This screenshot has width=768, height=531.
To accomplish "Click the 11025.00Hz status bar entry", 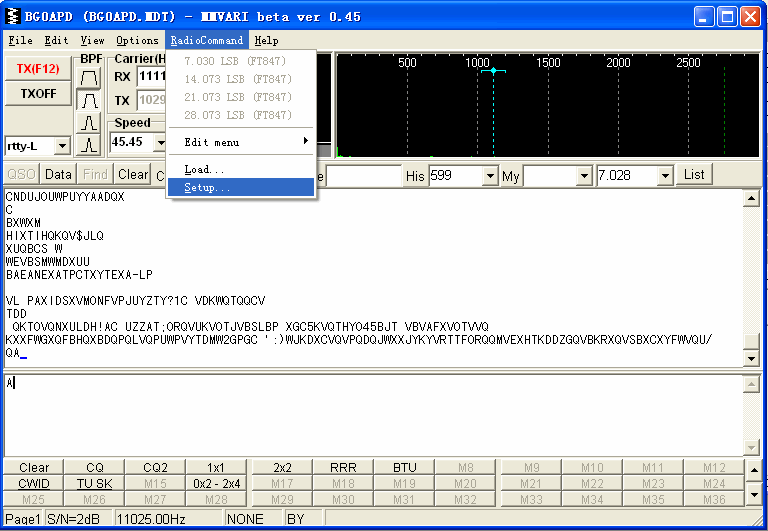I will pos(168,519).
